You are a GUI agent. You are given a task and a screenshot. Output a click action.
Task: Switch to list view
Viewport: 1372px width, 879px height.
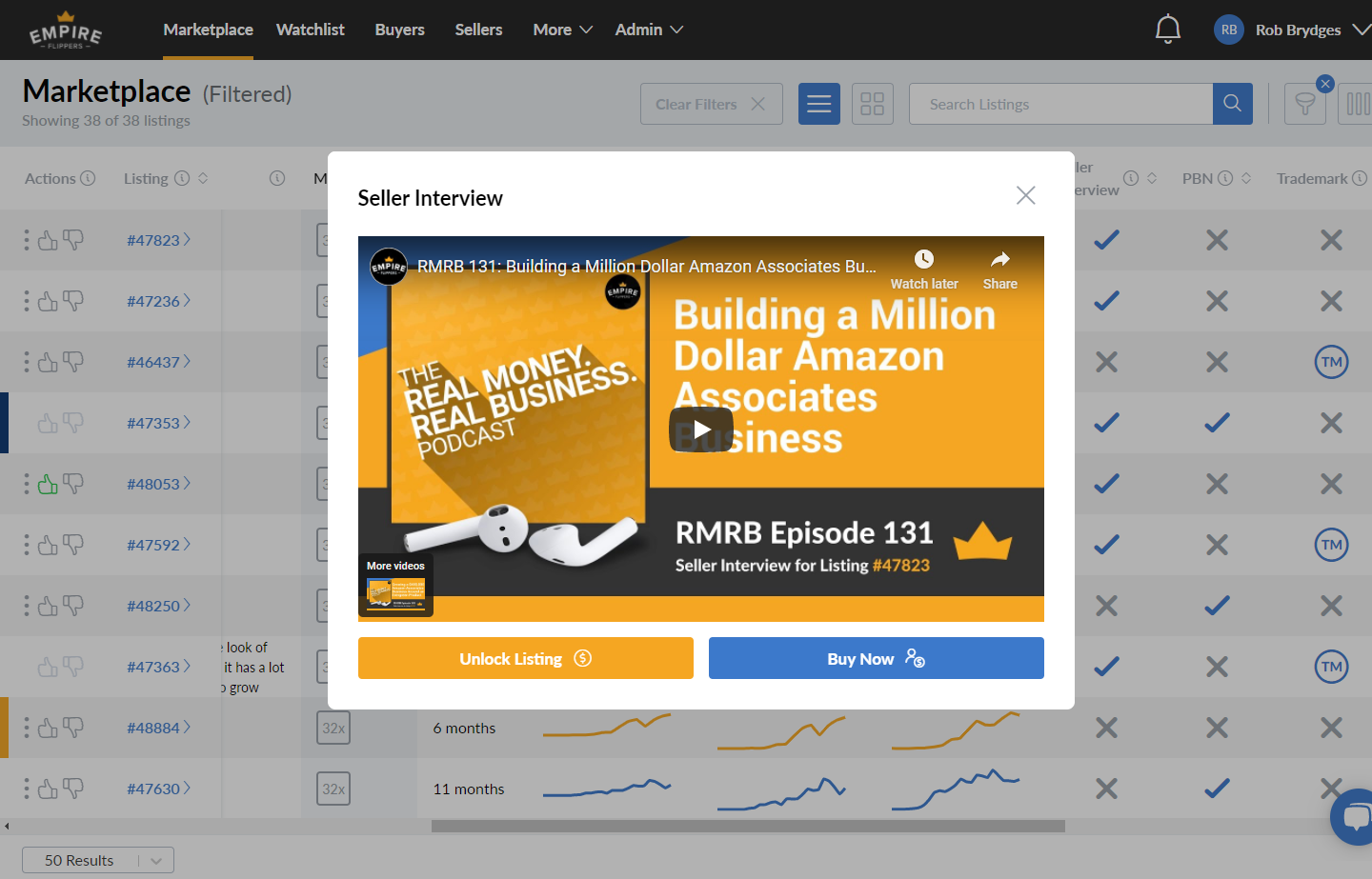818,104
